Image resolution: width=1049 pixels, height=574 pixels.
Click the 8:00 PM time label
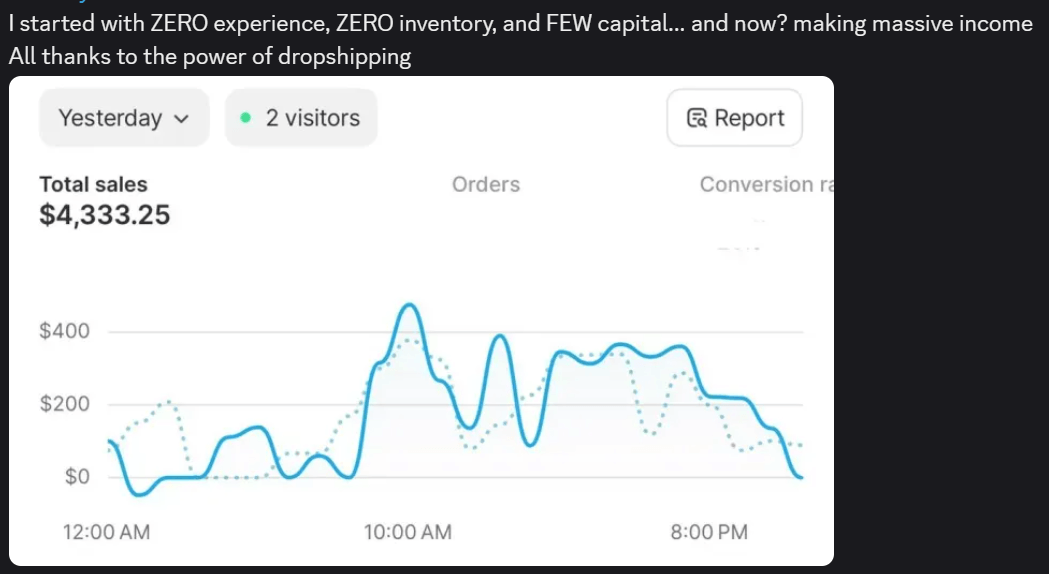[709, 532]
